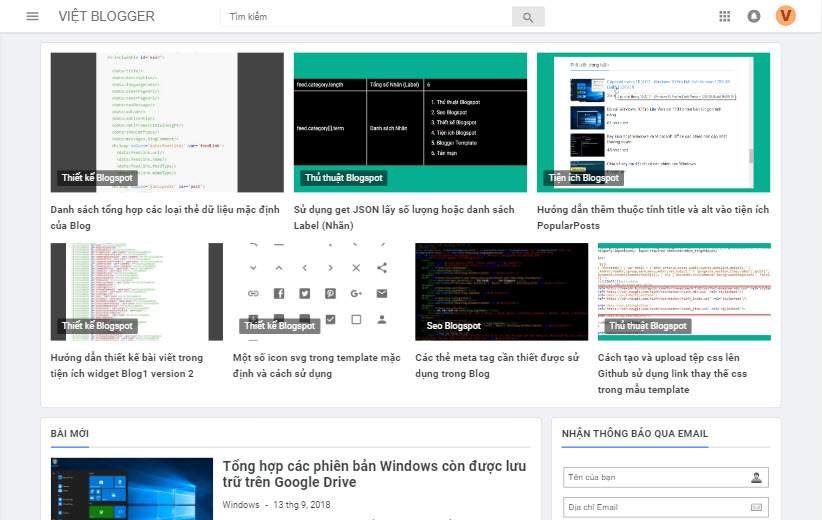The image size is (822, 520).
Task: Click the person icon in name field
Action: 756,478
